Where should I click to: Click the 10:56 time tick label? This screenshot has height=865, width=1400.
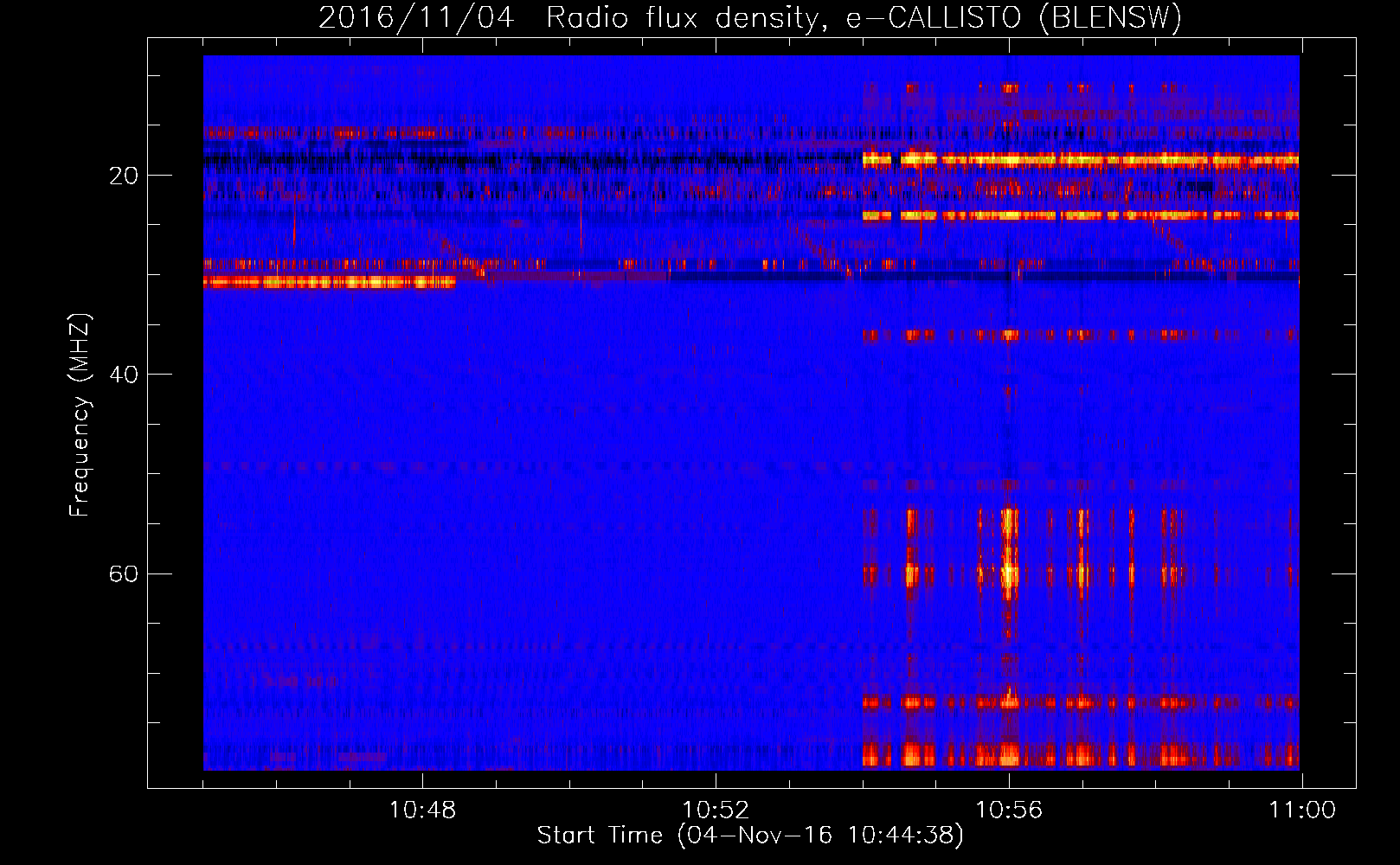coord(1009,811)
